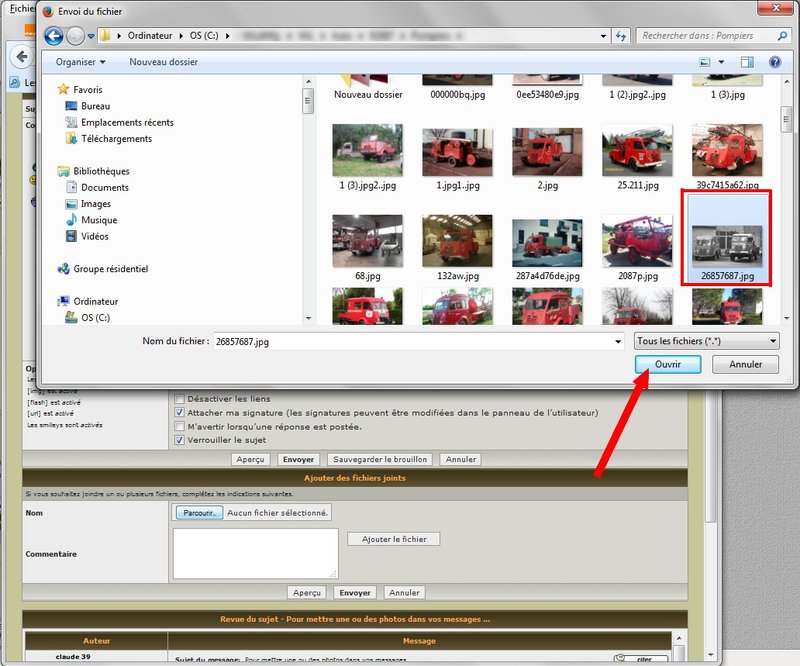Viewport: 800px width, 666px height.
Task: Click 'Nouveau dossier' in the toolbar
Action: (164, 62)
